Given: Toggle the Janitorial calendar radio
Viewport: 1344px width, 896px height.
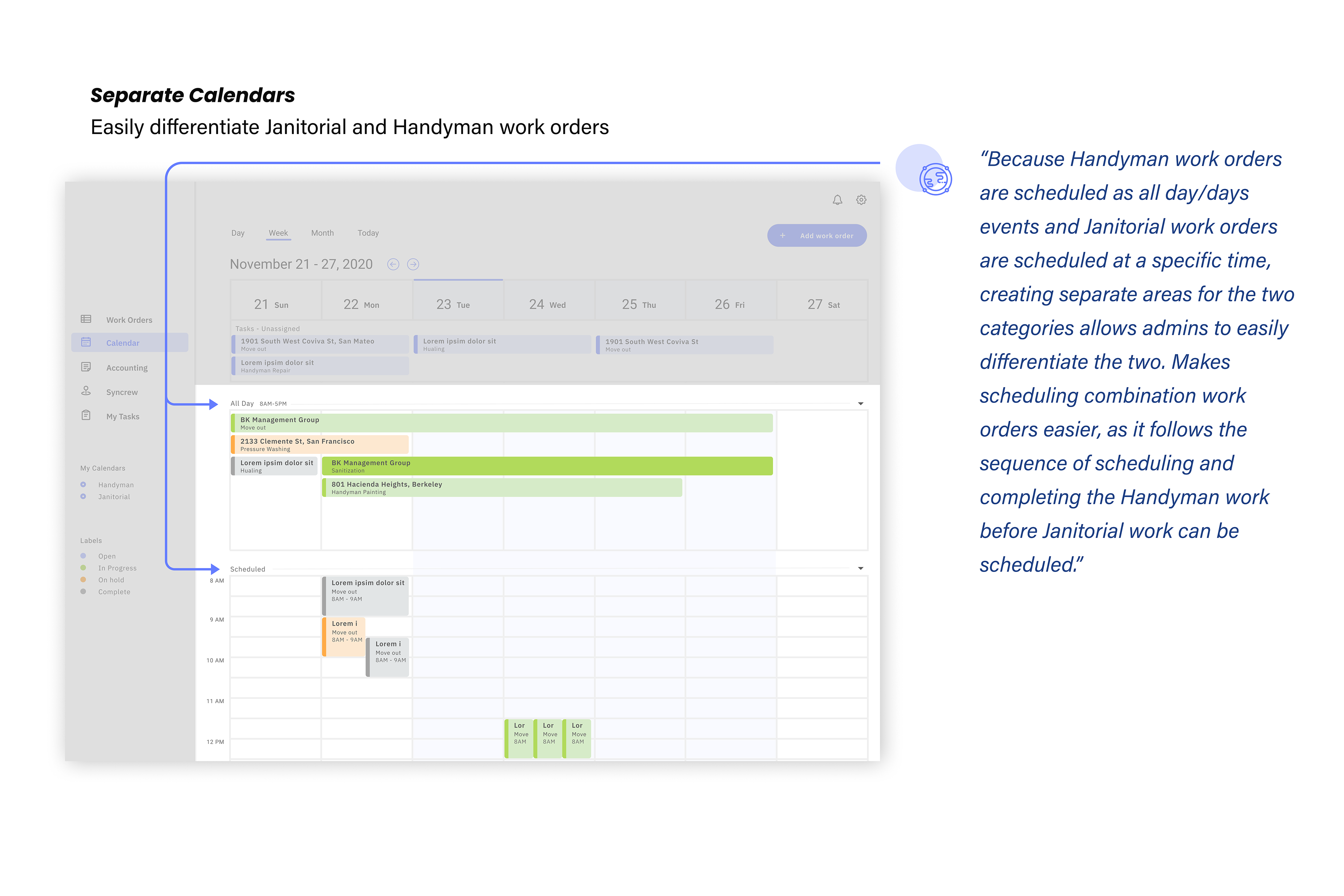Looking at the screenshot, I should (x=83, y=497).
